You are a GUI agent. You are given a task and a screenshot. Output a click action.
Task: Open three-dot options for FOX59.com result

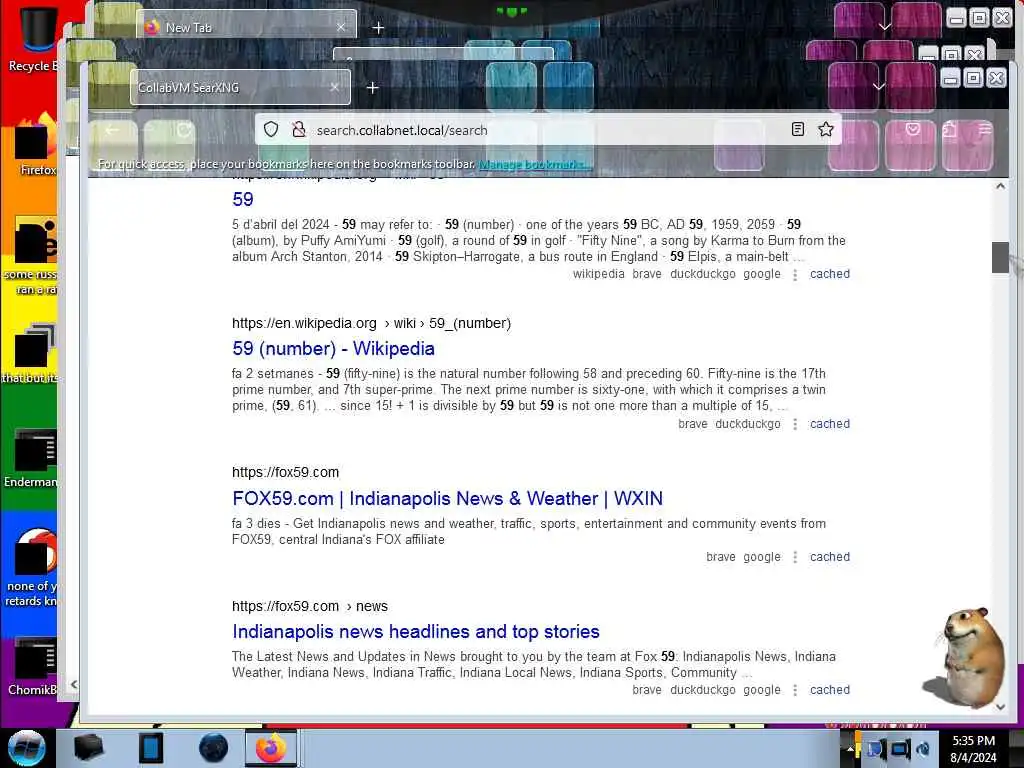(x=795, y=558)
